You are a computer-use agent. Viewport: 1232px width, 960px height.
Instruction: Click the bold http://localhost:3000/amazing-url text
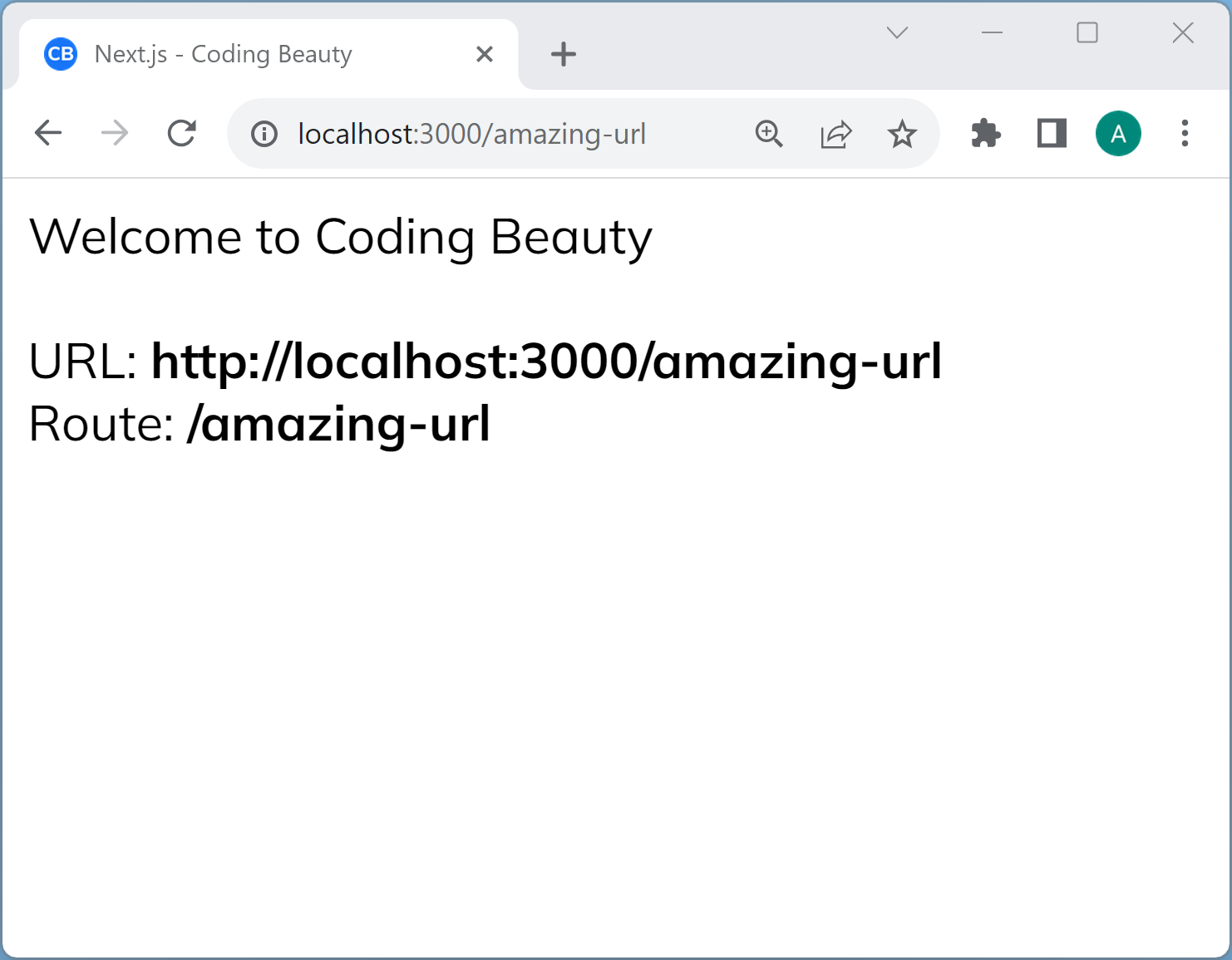(546, 362)
